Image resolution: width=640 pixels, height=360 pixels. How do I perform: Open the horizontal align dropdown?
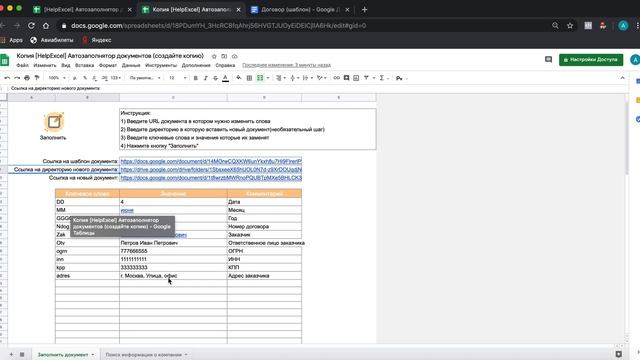click(x=280, y=78)
